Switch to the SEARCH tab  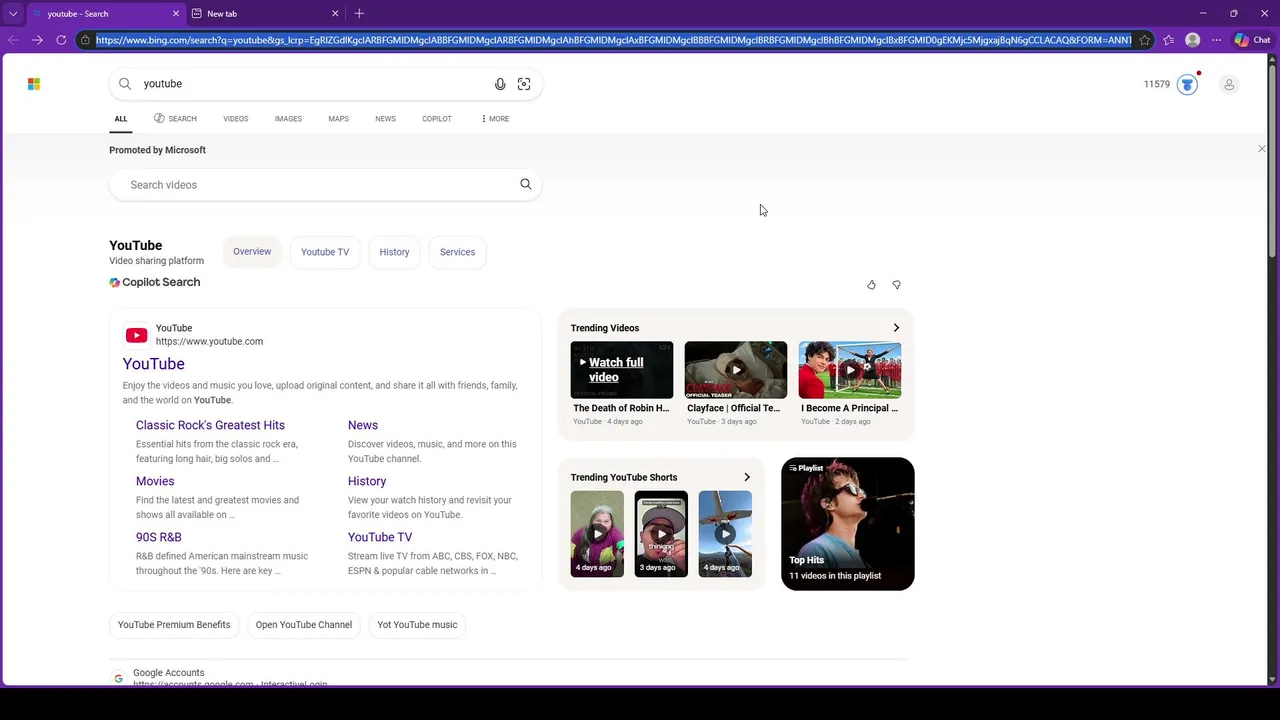[x=175, y=119]
